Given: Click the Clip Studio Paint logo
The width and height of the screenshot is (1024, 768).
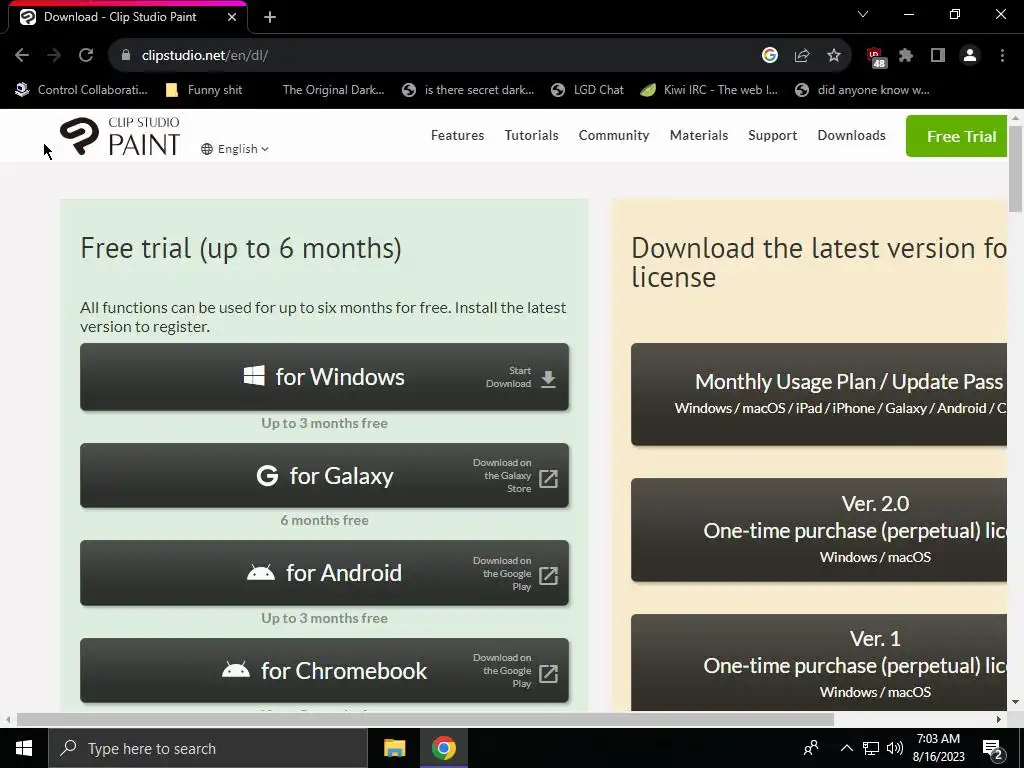Looking at the screenshot, I should click(120, 136).
